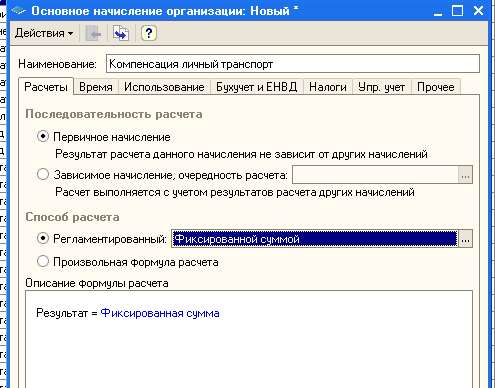Viewport: 495px width, 388px height.
Task: Minimize the Основное начисление организации window
Action: [x=438, y=12]
